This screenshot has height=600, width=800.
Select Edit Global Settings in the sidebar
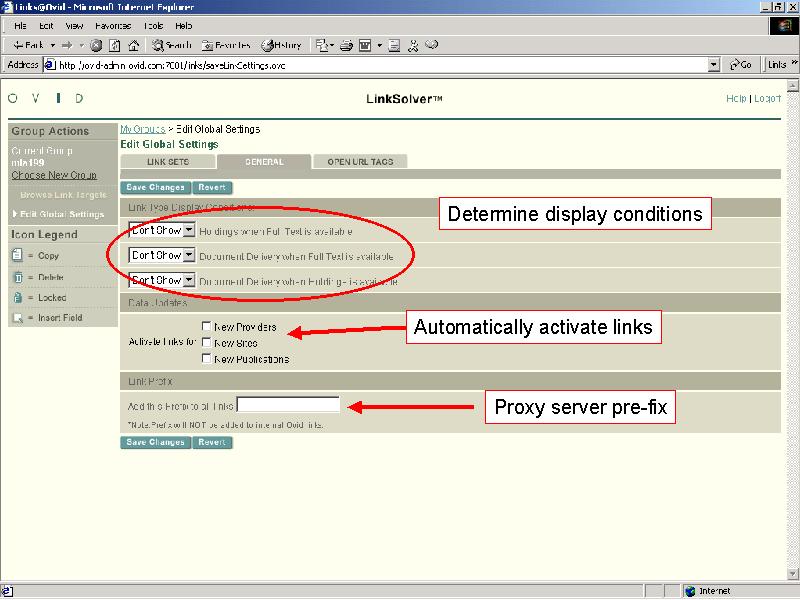(x=62, y=214)
